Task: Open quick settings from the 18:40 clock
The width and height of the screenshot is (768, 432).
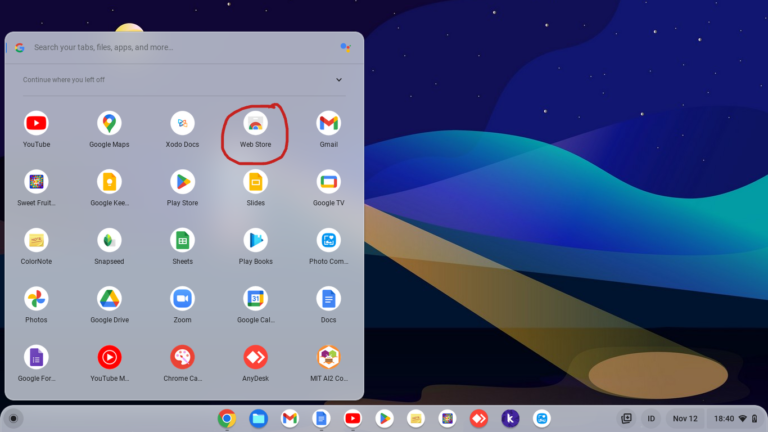Action: click(736, 418)
